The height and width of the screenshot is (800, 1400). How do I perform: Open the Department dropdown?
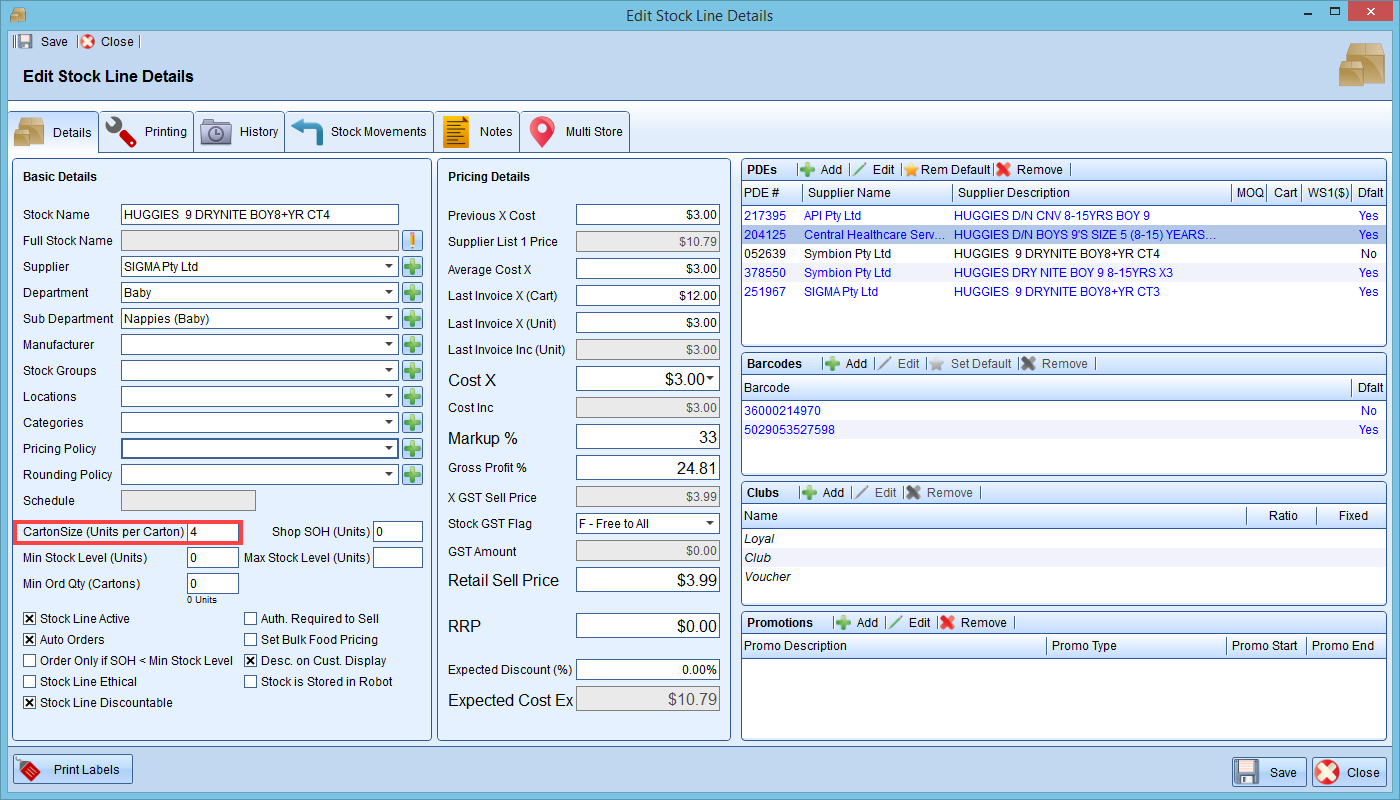point(388,293)
